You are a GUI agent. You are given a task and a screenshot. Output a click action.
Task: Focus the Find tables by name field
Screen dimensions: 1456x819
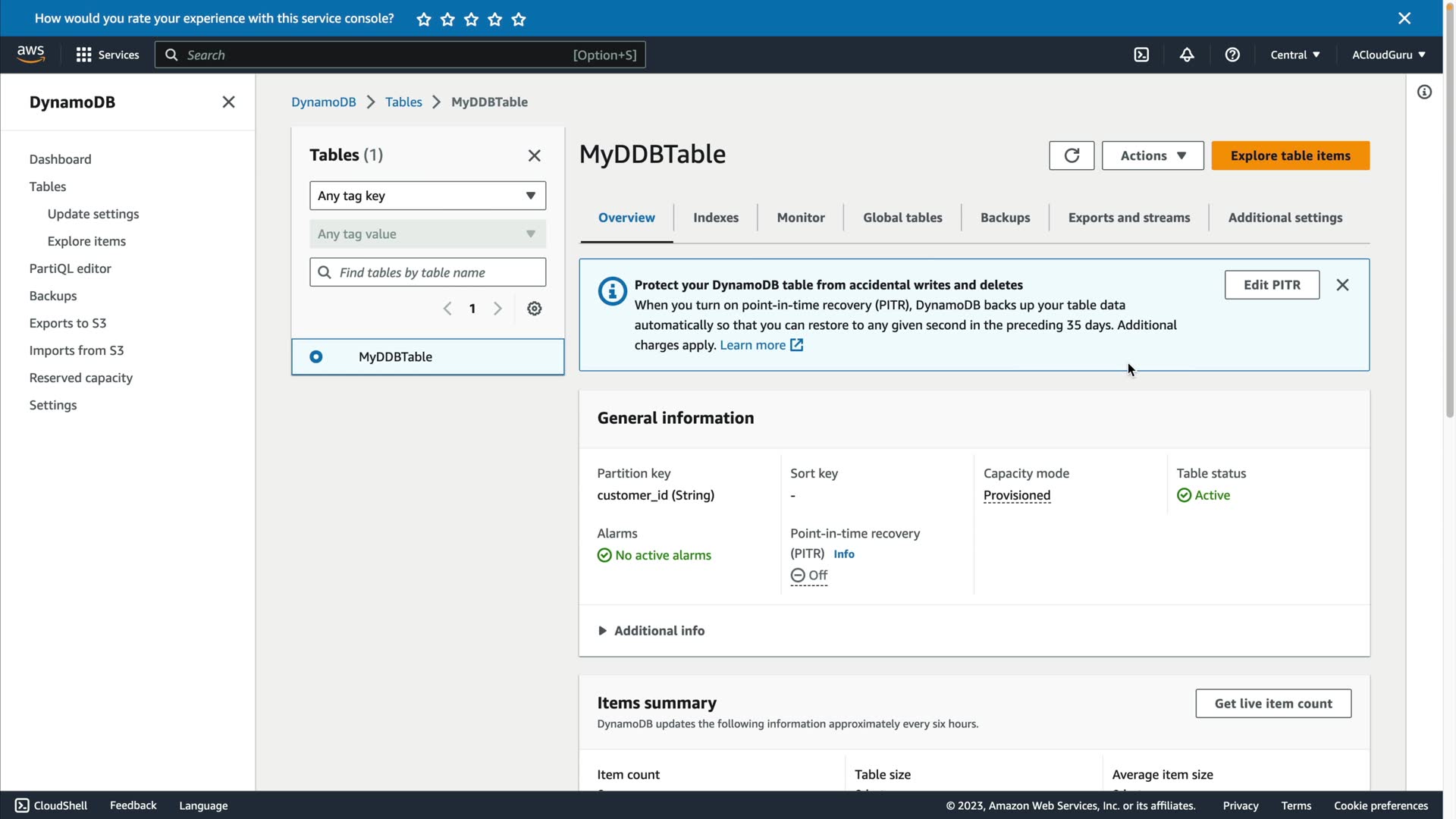pos(436,272)
